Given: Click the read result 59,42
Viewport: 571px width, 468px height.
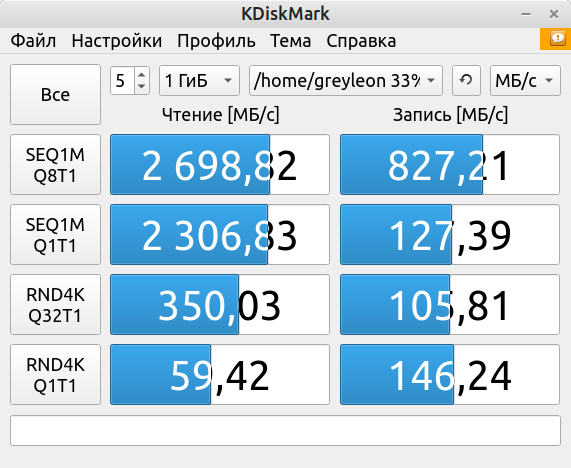Looking at the screenshot, I should point(220,374).
